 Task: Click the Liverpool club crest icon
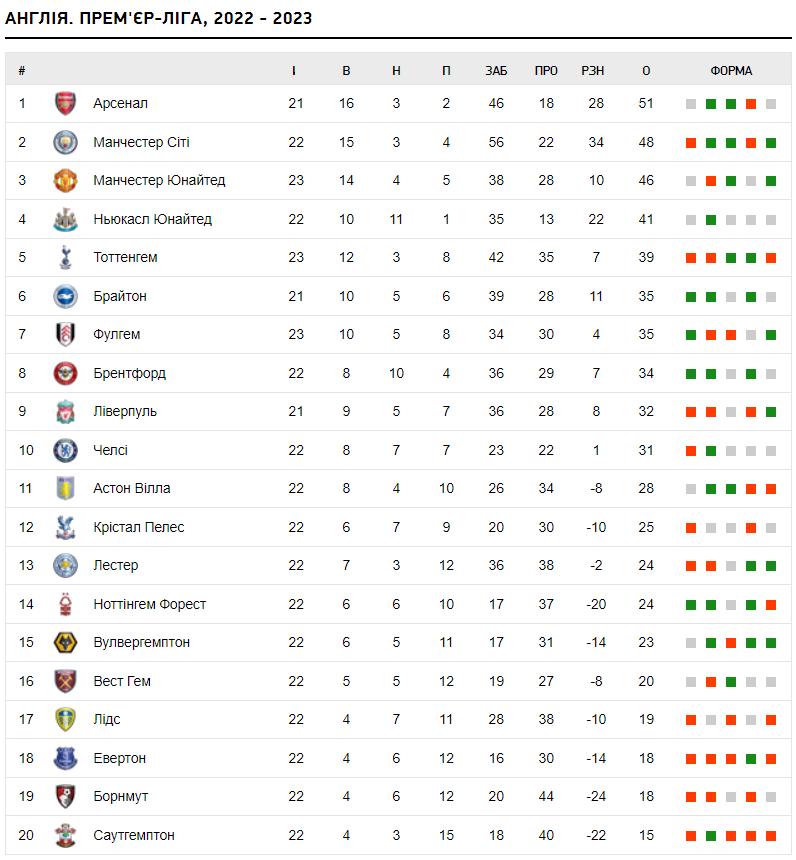(x=65, y=411)
